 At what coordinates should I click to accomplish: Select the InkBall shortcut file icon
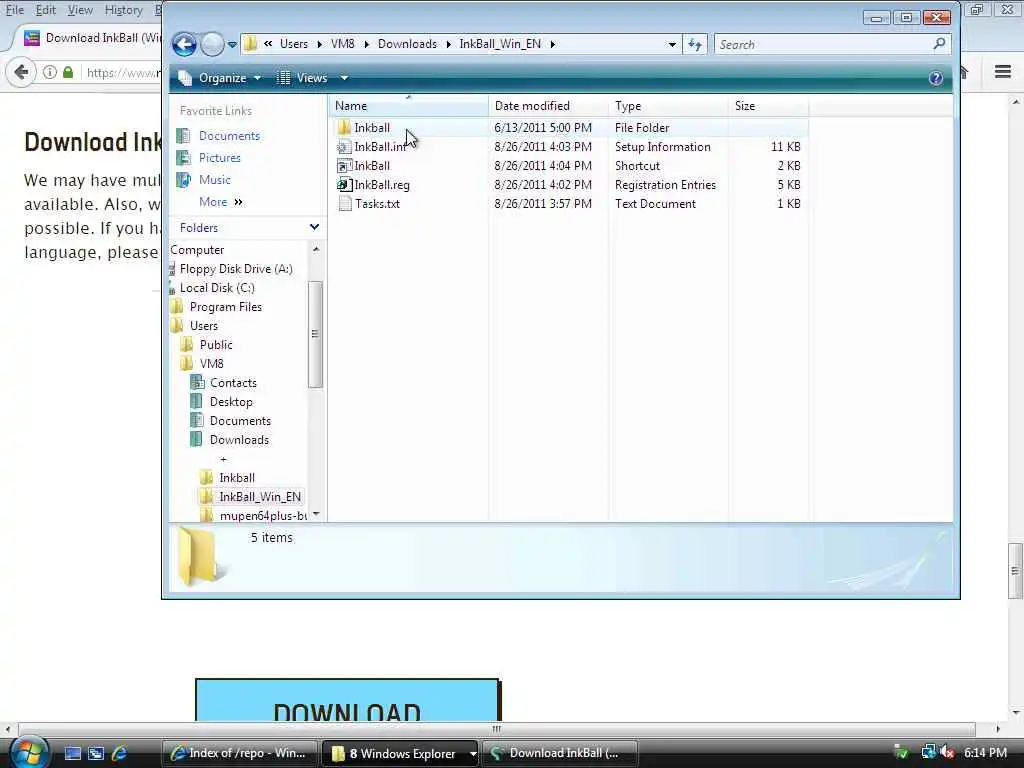[x=344, y=166]
